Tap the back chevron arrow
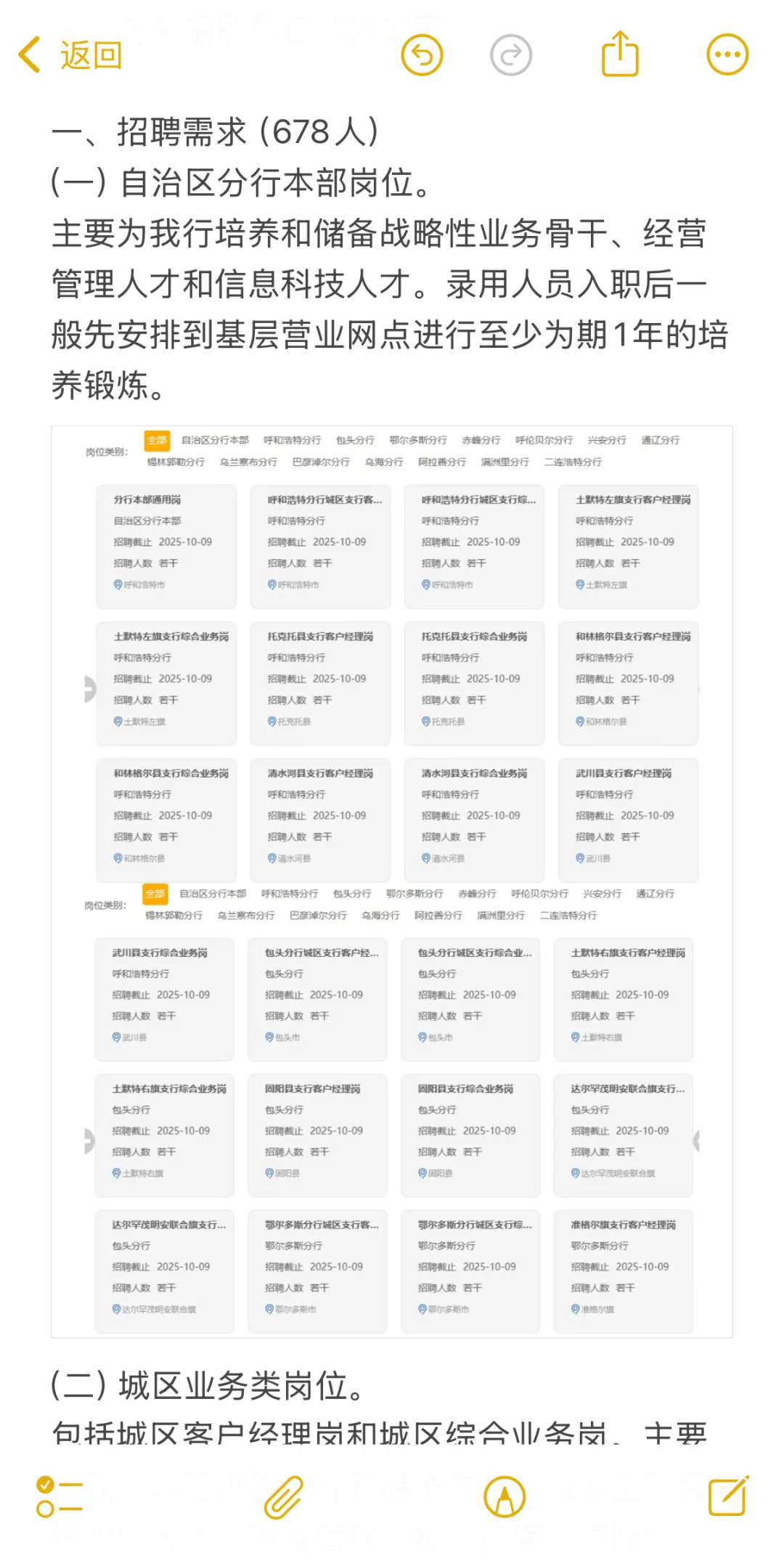The height and width of the screenshot is (1566, 784). pyautogui.click(x=29, y=55)
